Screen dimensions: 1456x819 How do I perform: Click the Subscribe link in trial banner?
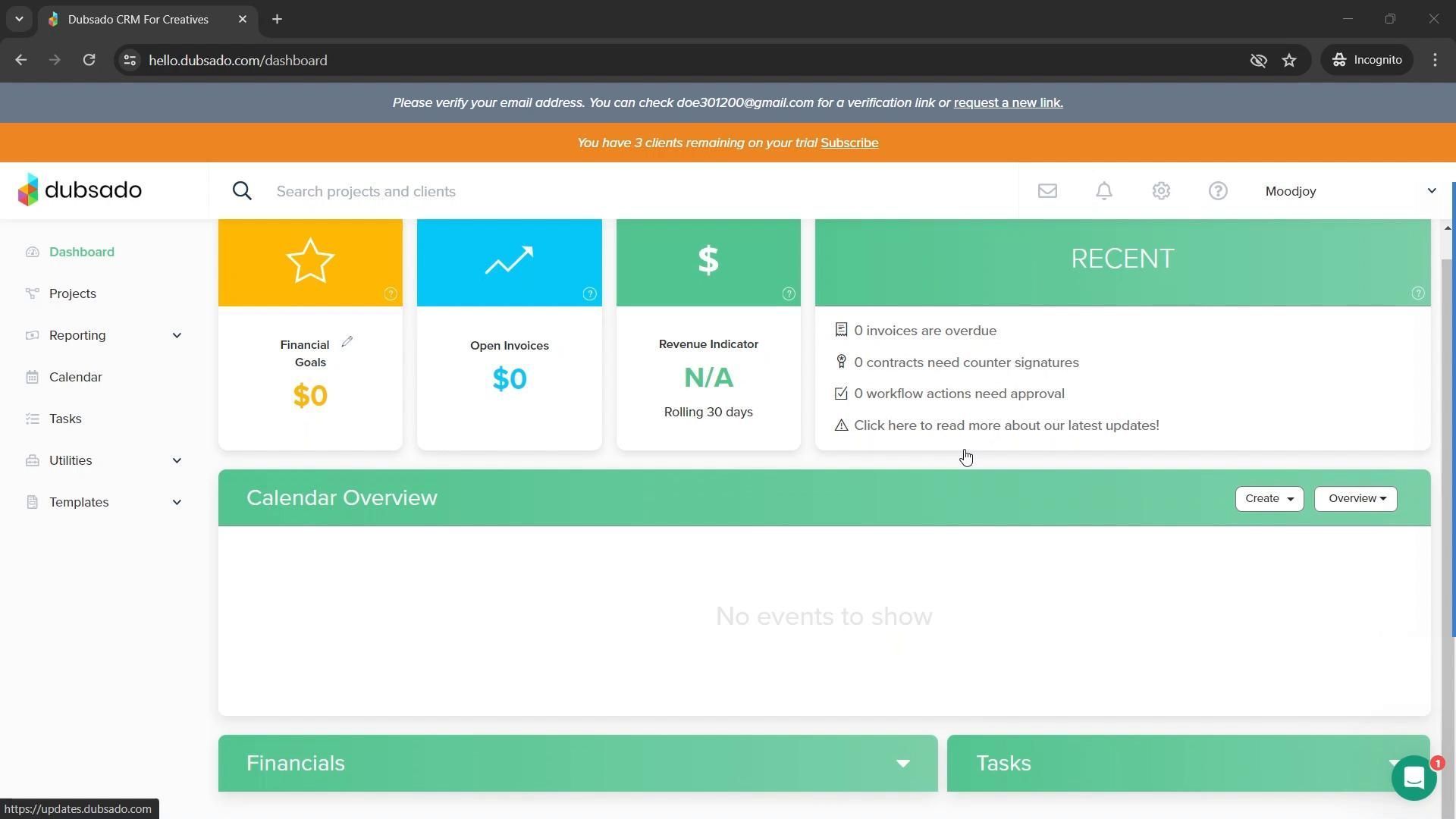coord(849,143)
